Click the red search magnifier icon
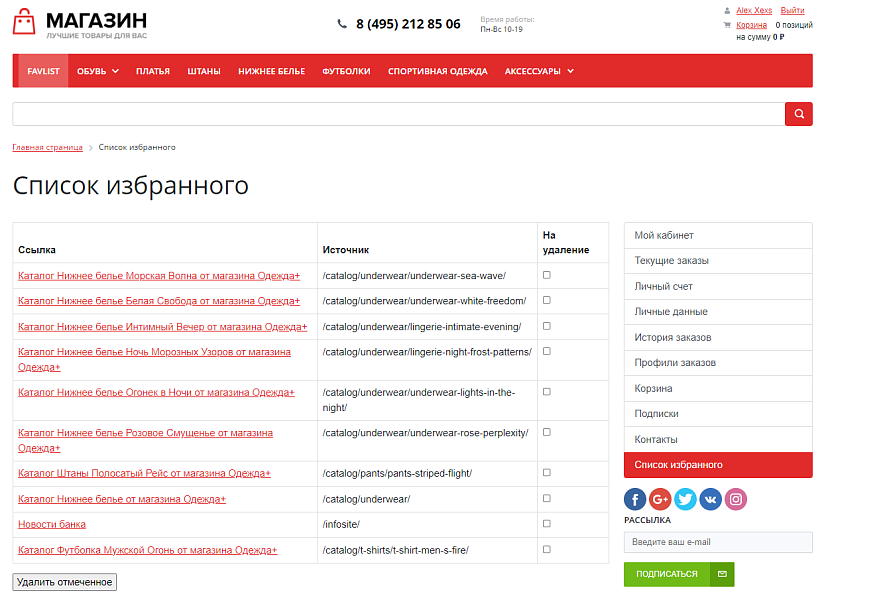889x600 pixels. pyautogui.click(x=798, y=113)
